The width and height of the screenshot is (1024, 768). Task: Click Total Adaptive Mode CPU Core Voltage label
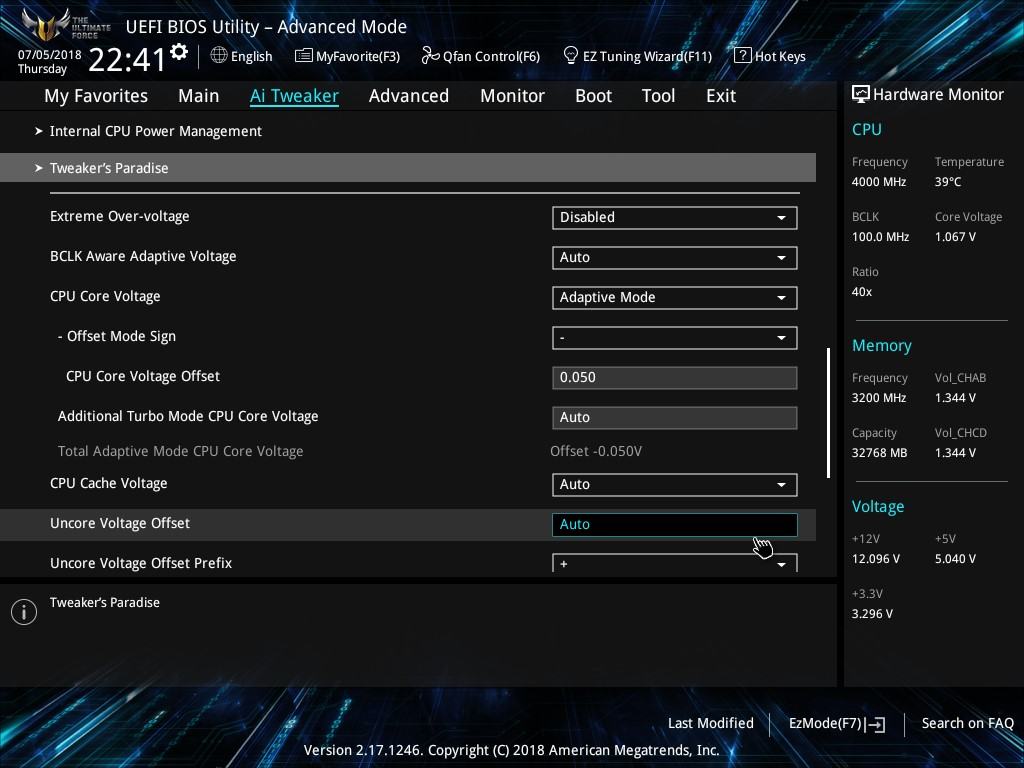coord(180,451)
